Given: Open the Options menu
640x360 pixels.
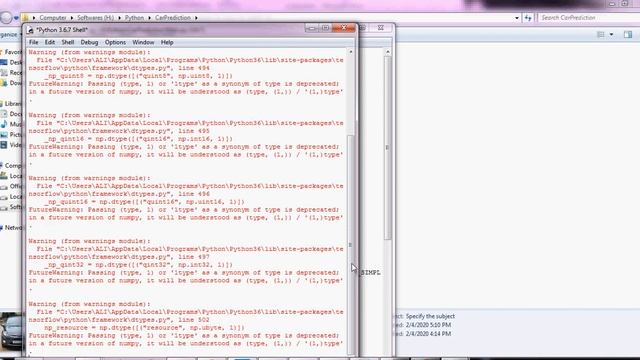Looking at the screenshot, I should [x=115, y=42].
